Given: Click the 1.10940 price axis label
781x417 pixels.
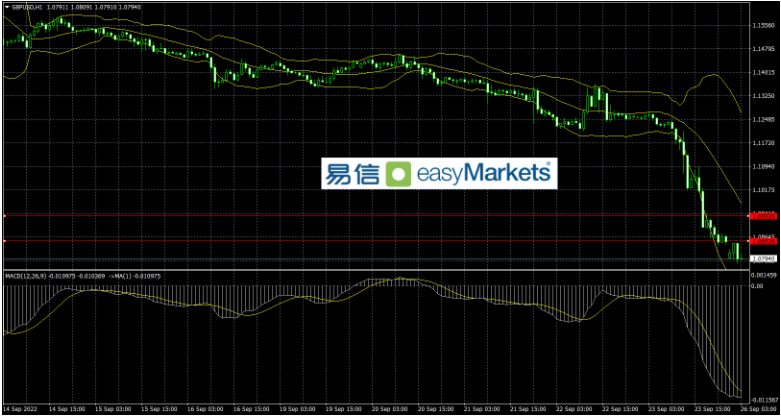Looking at the screenshot, I should pos(766,166).
